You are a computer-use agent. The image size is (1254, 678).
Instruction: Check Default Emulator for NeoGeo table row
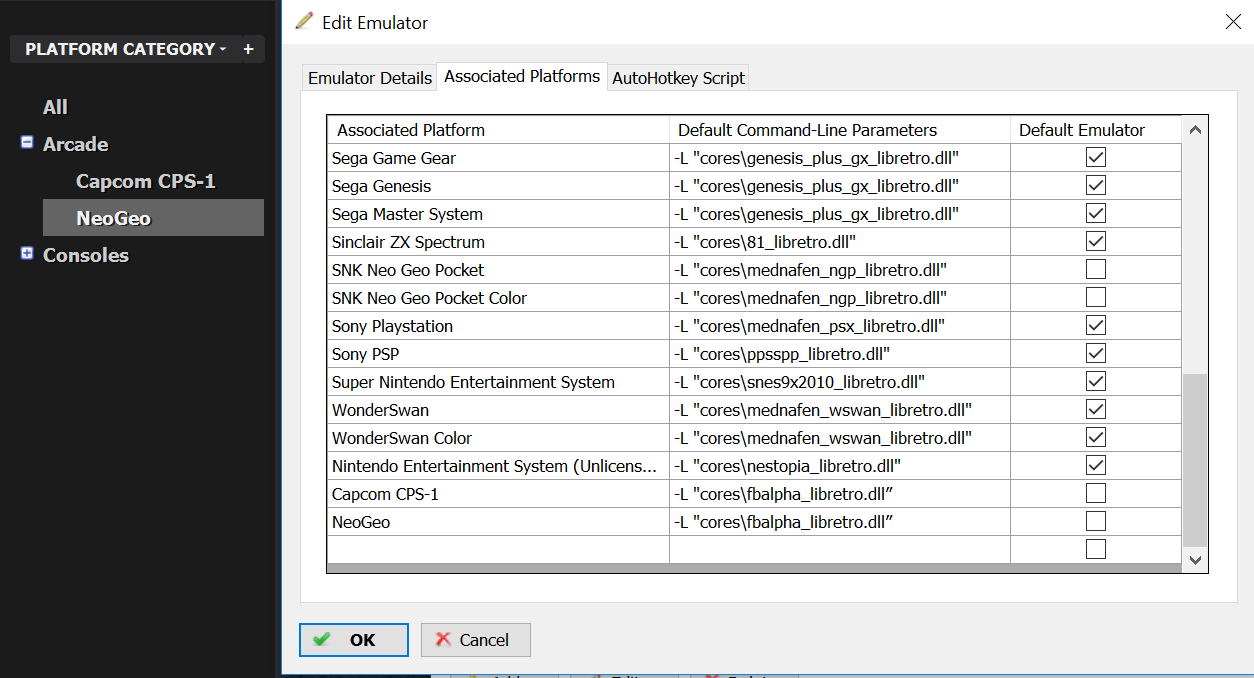coord(1096,521)
